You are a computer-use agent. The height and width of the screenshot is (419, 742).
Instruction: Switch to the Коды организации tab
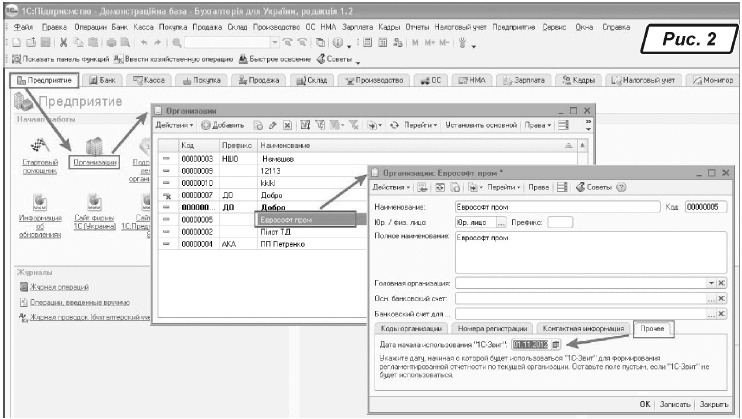[x=410, y=327]
